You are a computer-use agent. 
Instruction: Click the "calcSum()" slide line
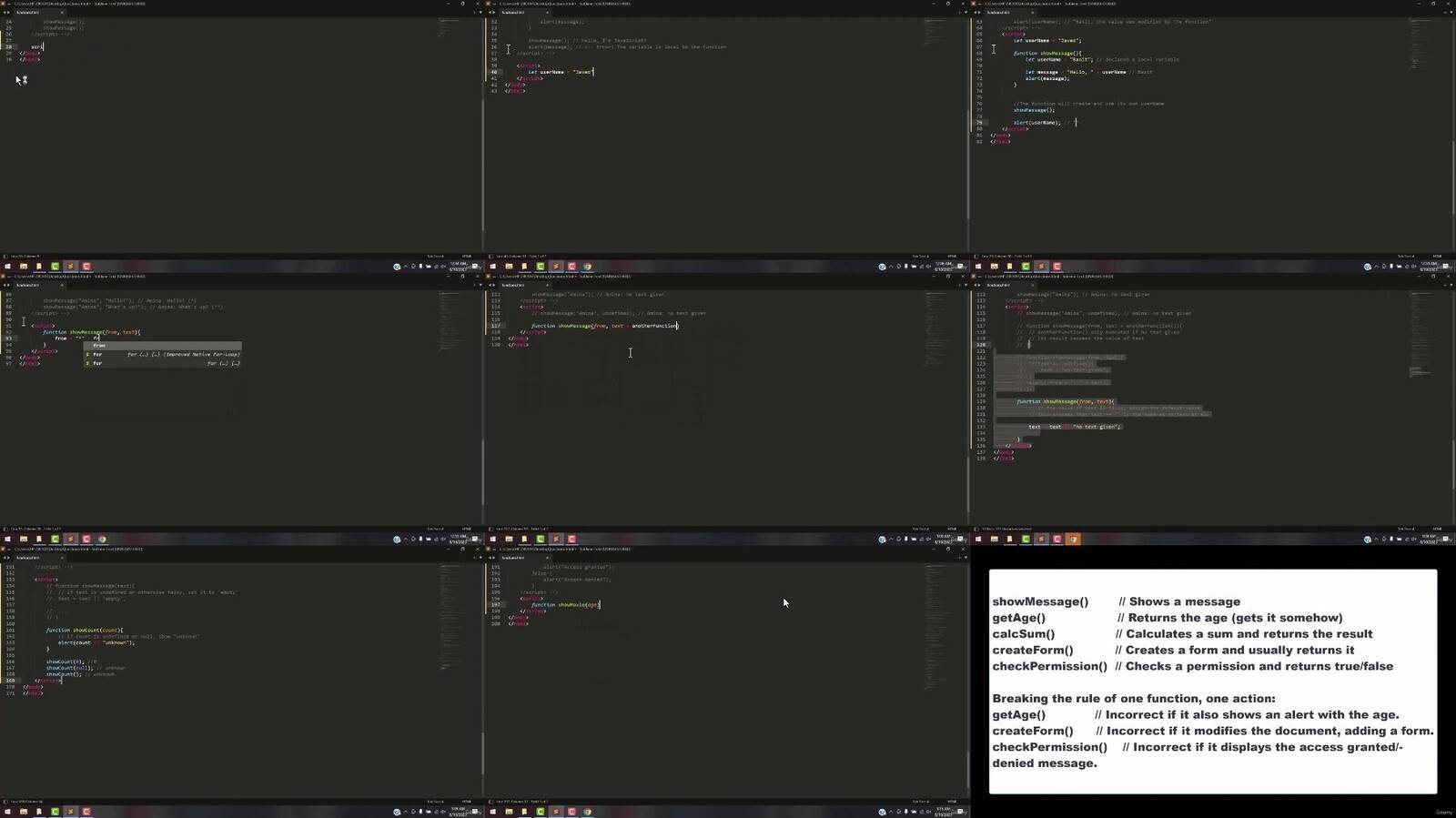(x=1182, y=634)
